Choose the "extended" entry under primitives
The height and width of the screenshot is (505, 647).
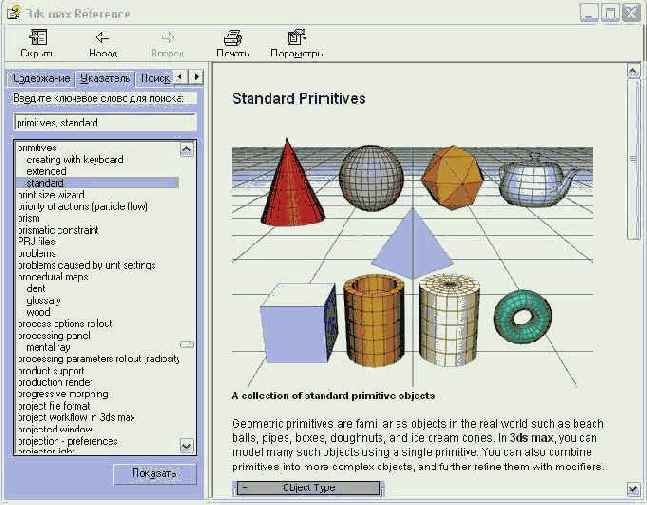[46, 172]
